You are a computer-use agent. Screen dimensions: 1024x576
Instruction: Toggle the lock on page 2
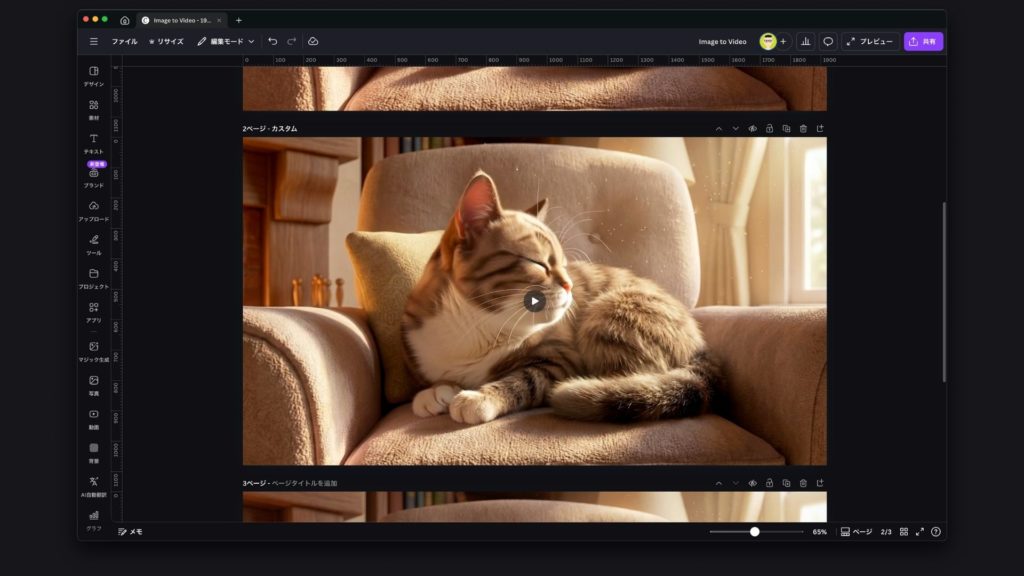pyautogui.click(x=769, y=129)
